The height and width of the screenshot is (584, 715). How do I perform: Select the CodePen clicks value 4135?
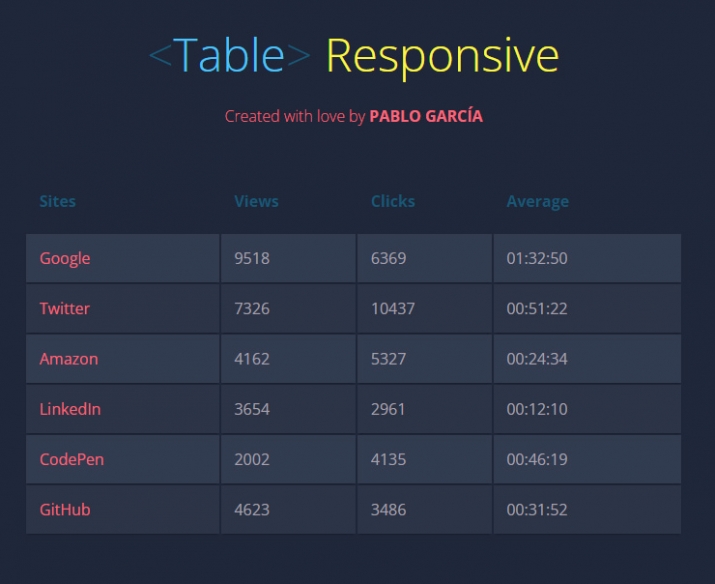point(389,459)
